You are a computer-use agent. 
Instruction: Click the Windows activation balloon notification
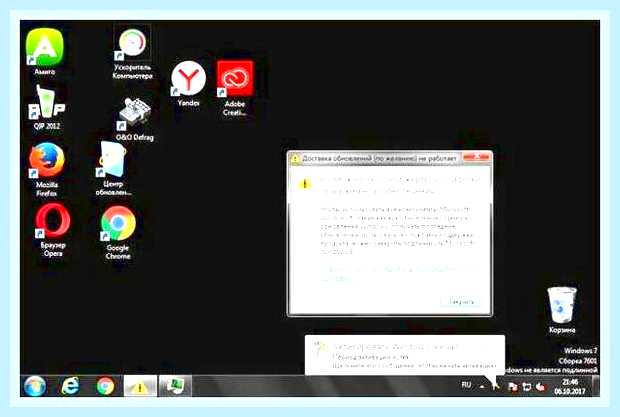(405, 355)
